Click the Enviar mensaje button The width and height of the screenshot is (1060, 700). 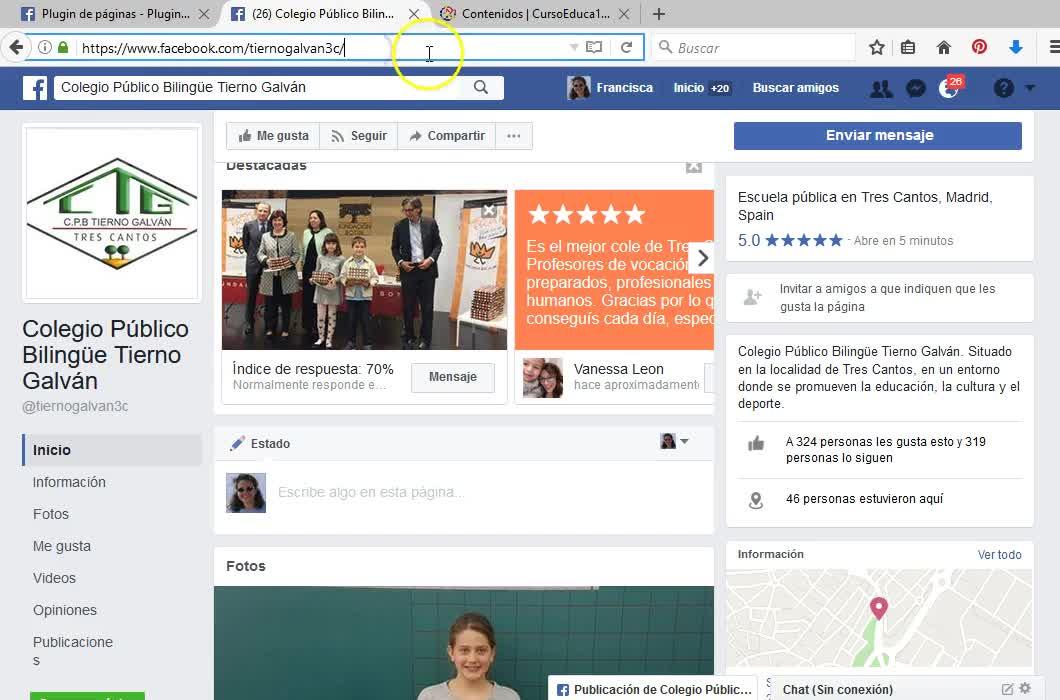(x=877, y=135)
